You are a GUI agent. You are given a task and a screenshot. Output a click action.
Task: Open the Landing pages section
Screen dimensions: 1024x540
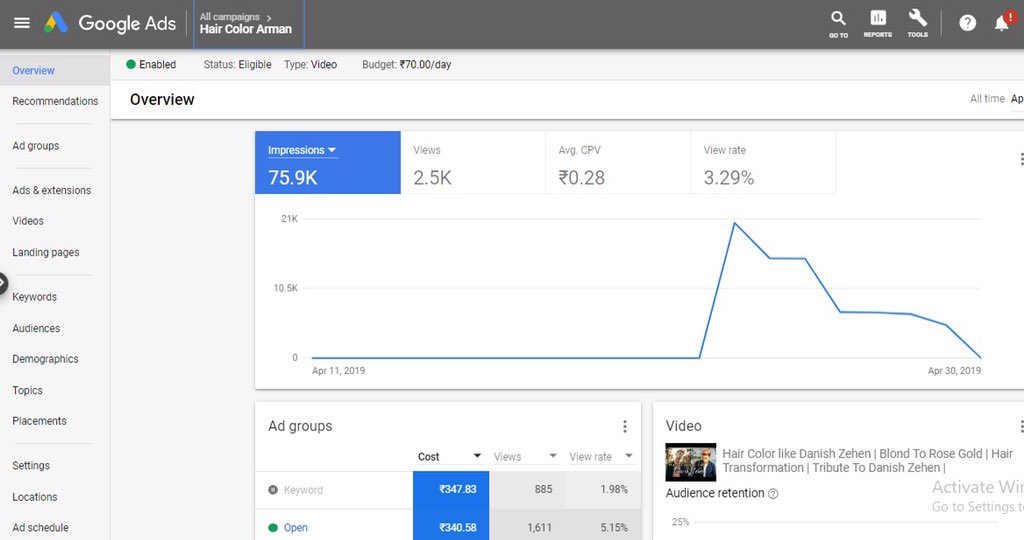pyautogui.click(x=46, y=252)
